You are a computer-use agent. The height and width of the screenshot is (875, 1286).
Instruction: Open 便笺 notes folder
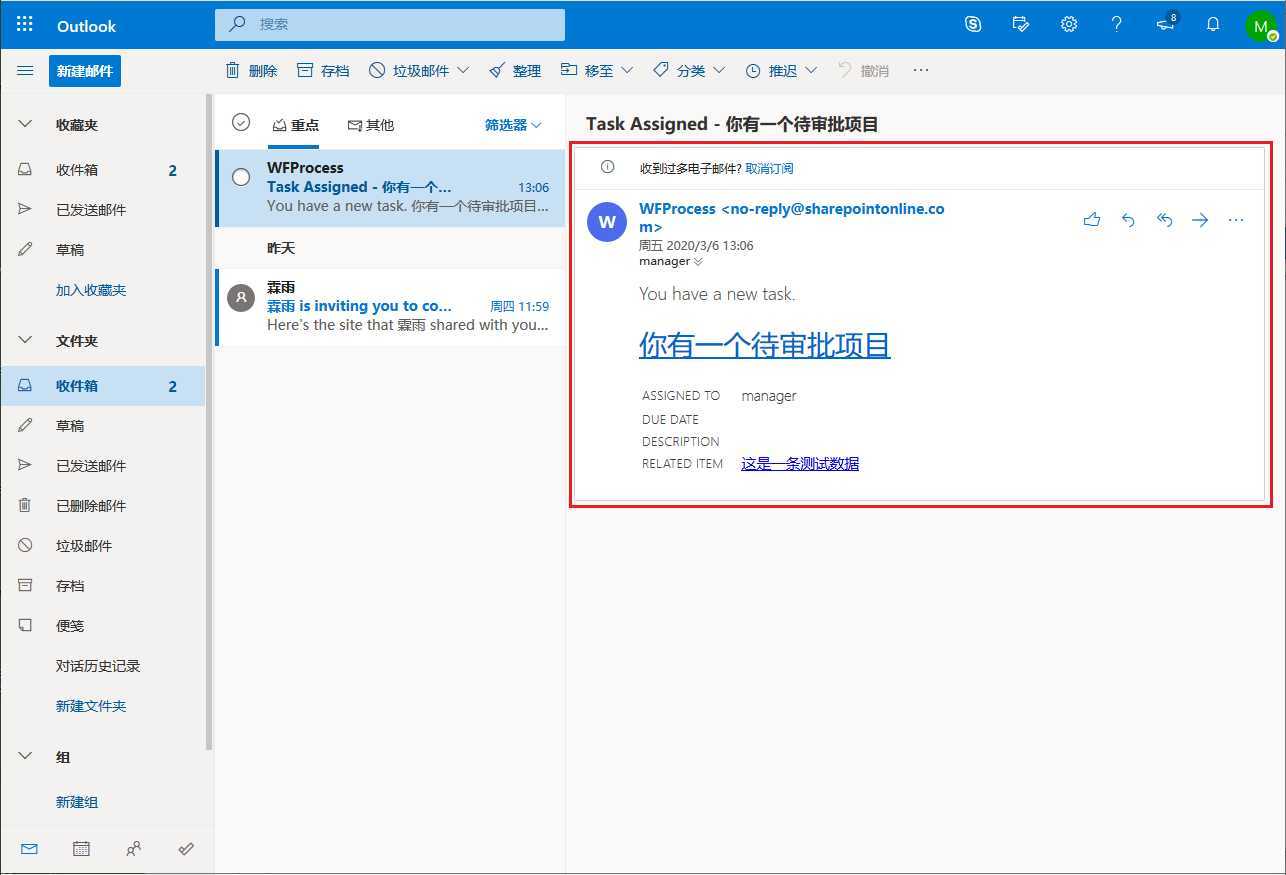coord(103,626)
